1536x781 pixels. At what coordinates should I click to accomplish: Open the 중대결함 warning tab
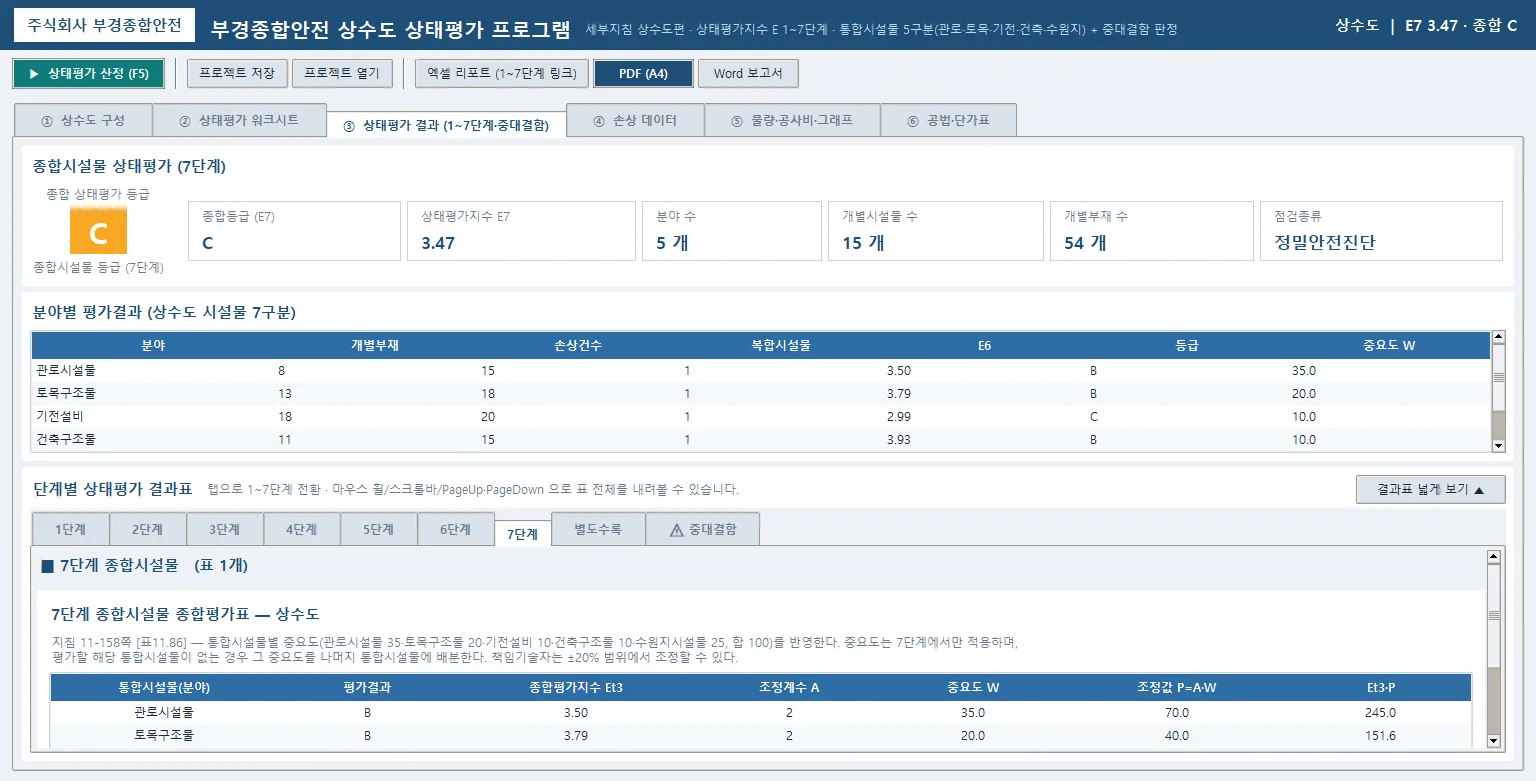click(x=702, y=529)
